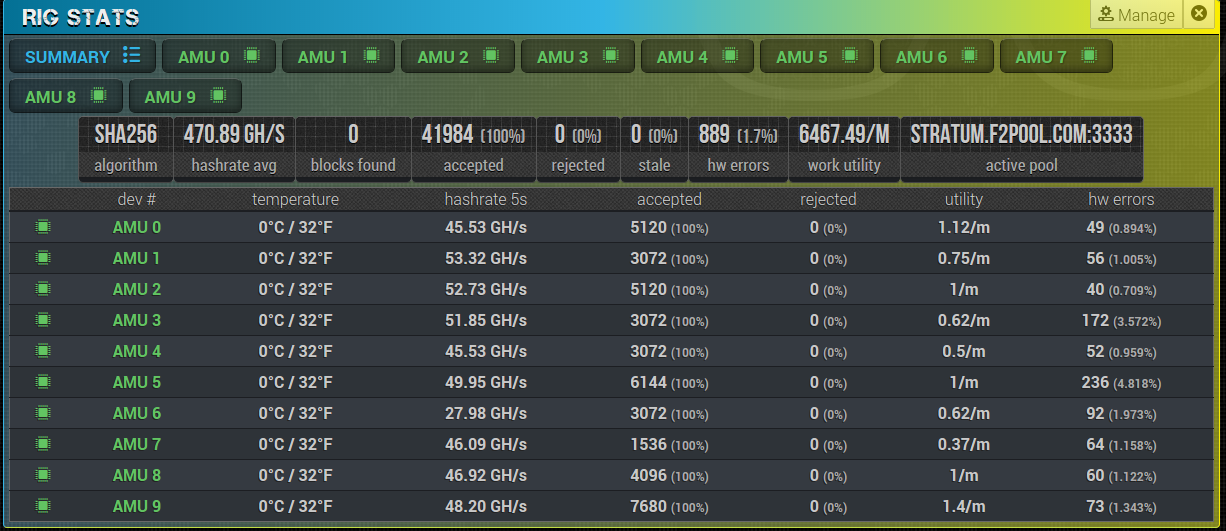The image size is (1226, 531).
Task: Close the Rig Stats panel
Action: click(x=1198, y=14)
